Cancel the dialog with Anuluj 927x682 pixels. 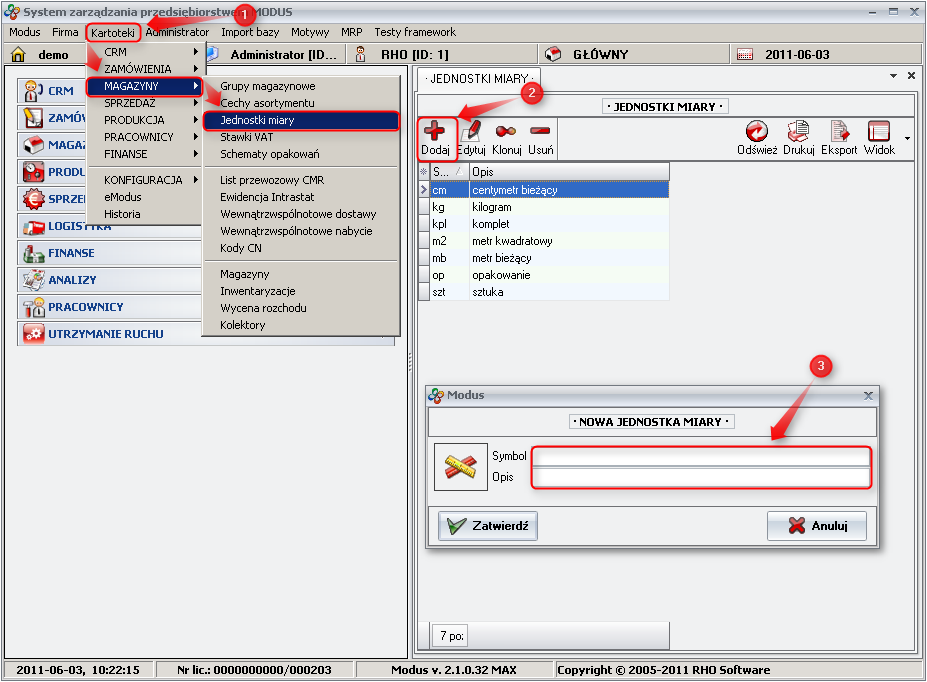(816, 525)
